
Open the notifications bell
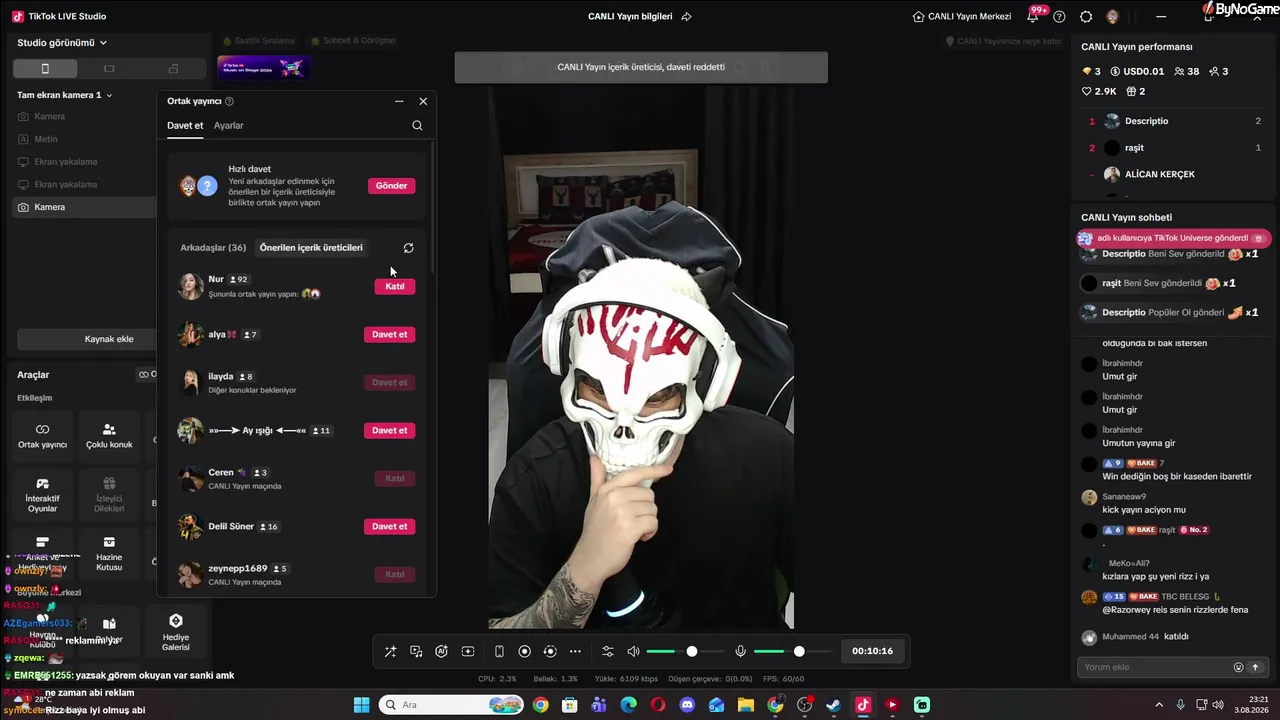click(1033, 17)
